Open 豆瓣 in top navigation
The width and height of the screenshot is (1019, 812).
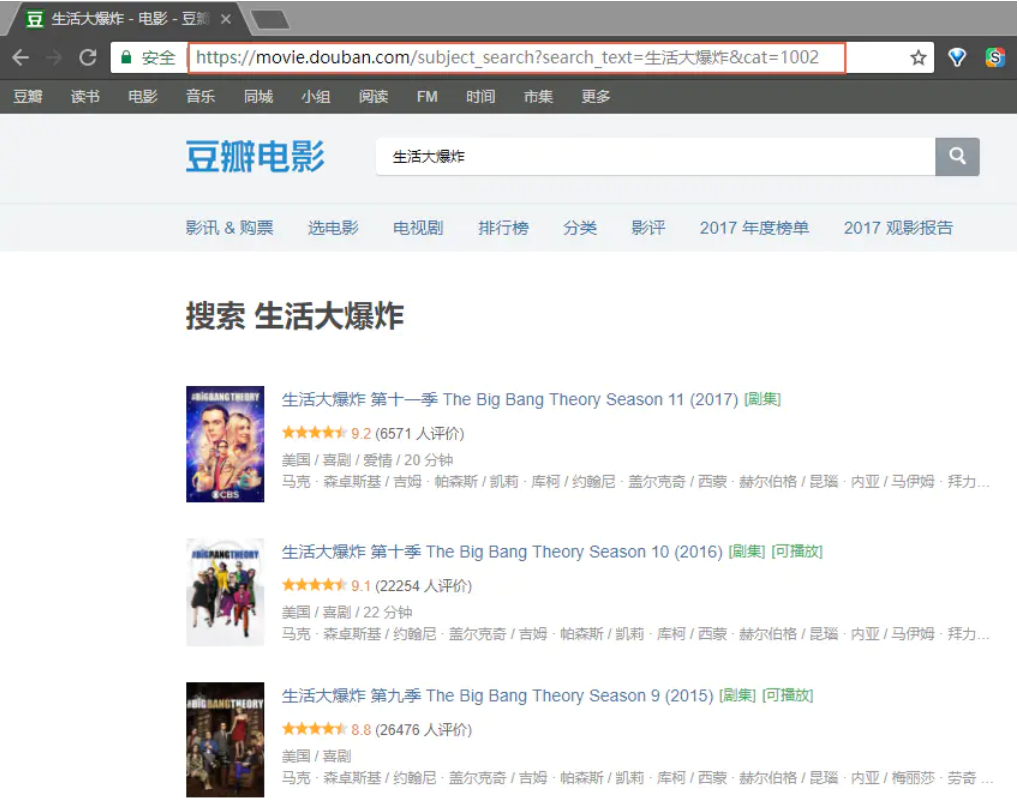click(x=28, y=97)
